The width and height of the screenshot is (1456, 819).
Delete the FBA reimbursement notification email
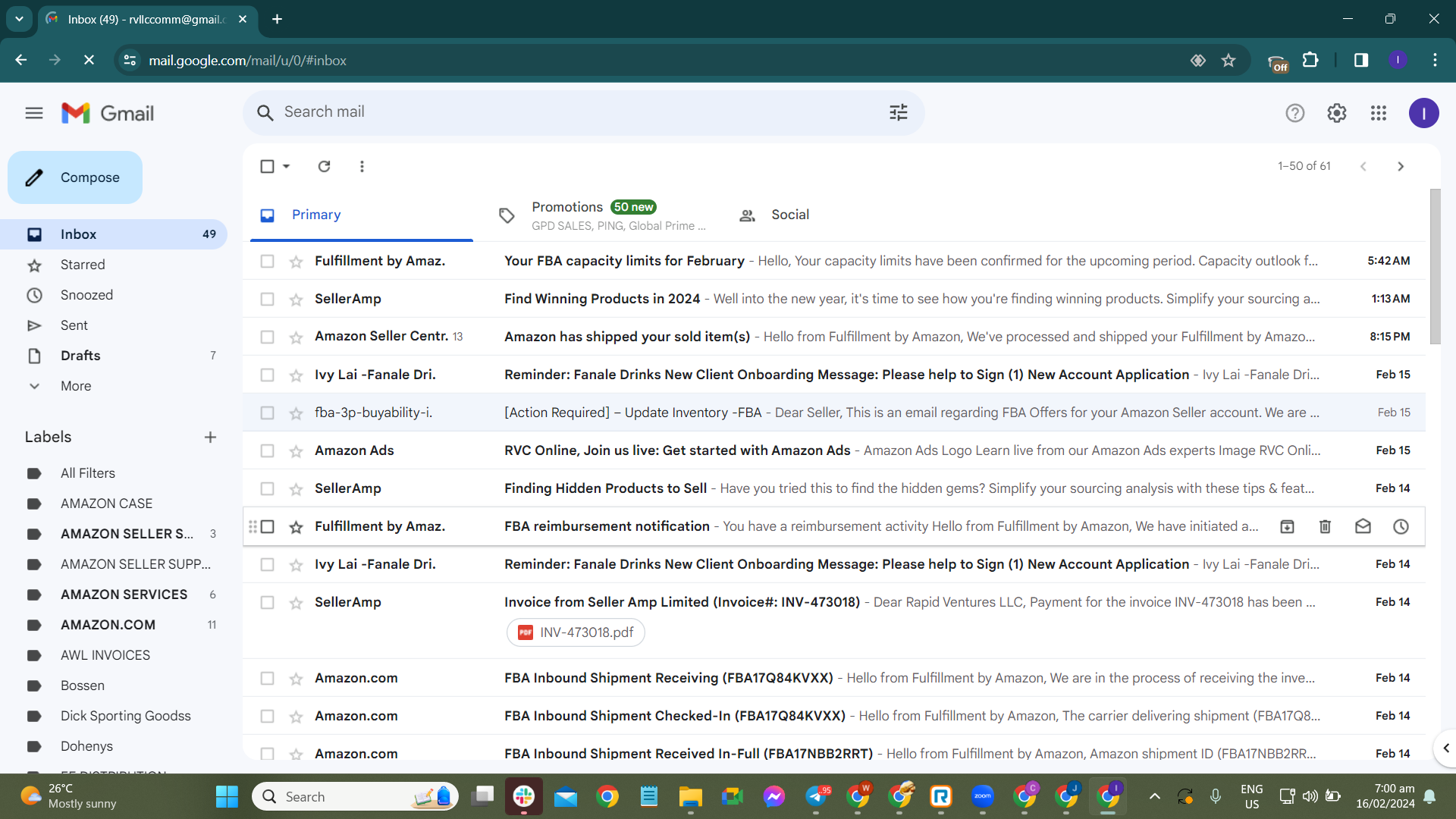[x=1325, y=526]
